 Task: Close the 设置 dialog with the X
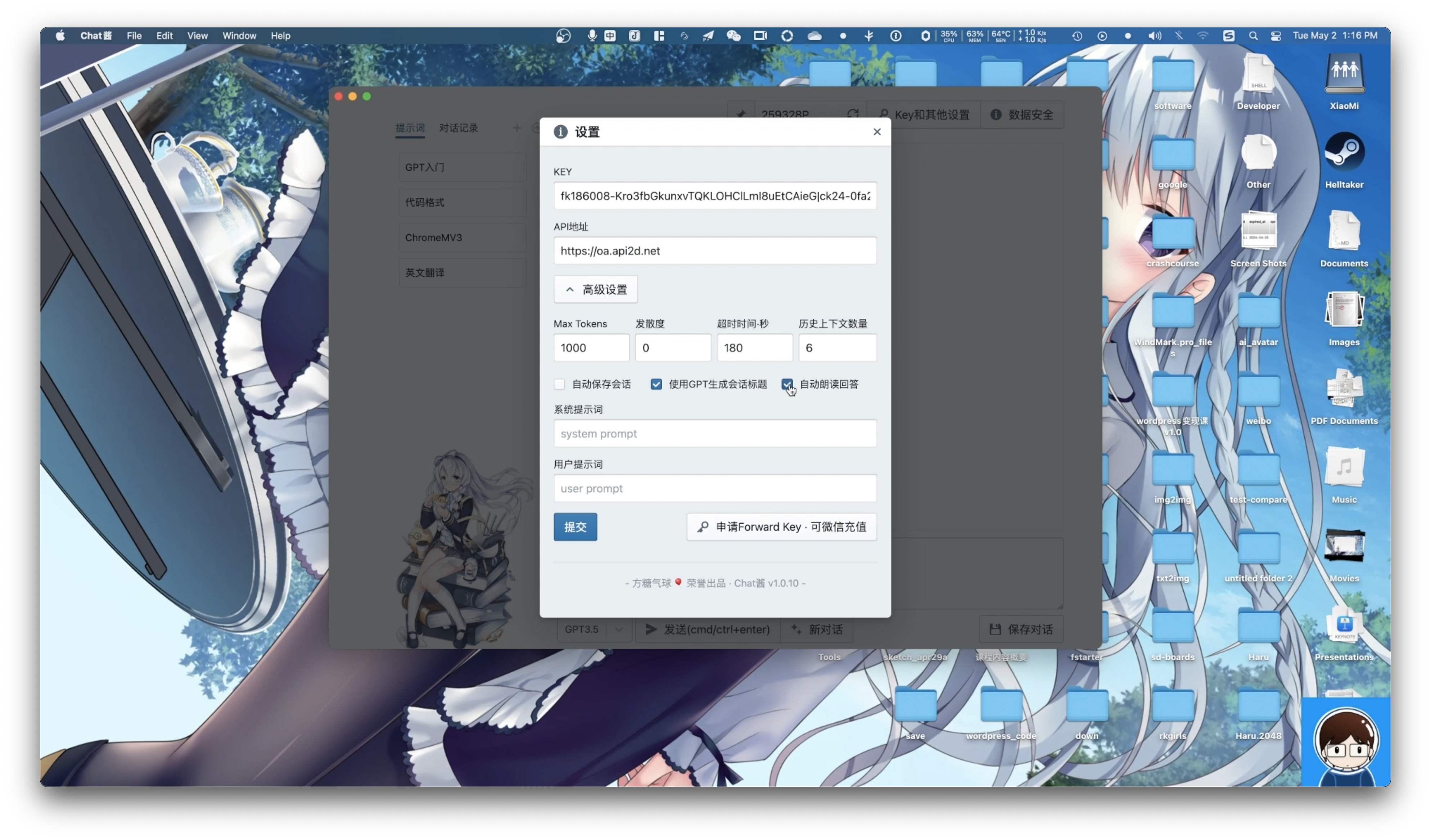click(877, 132)
